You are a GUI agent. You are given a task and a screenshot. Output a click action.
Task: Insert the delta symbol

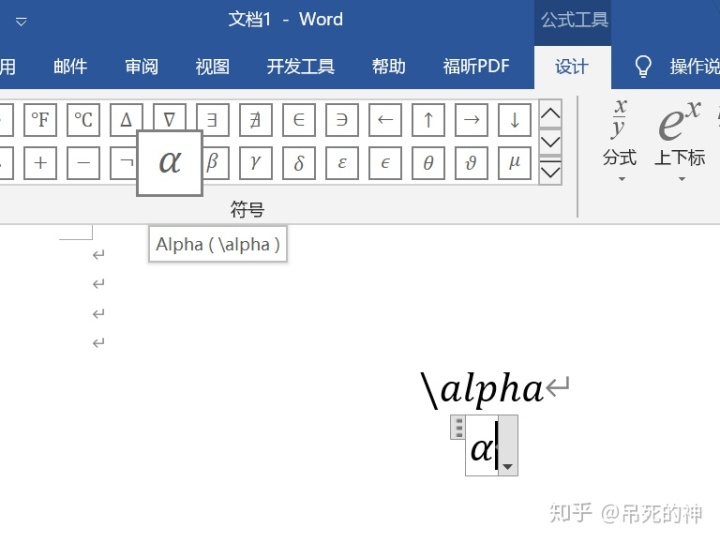[299, 163]
